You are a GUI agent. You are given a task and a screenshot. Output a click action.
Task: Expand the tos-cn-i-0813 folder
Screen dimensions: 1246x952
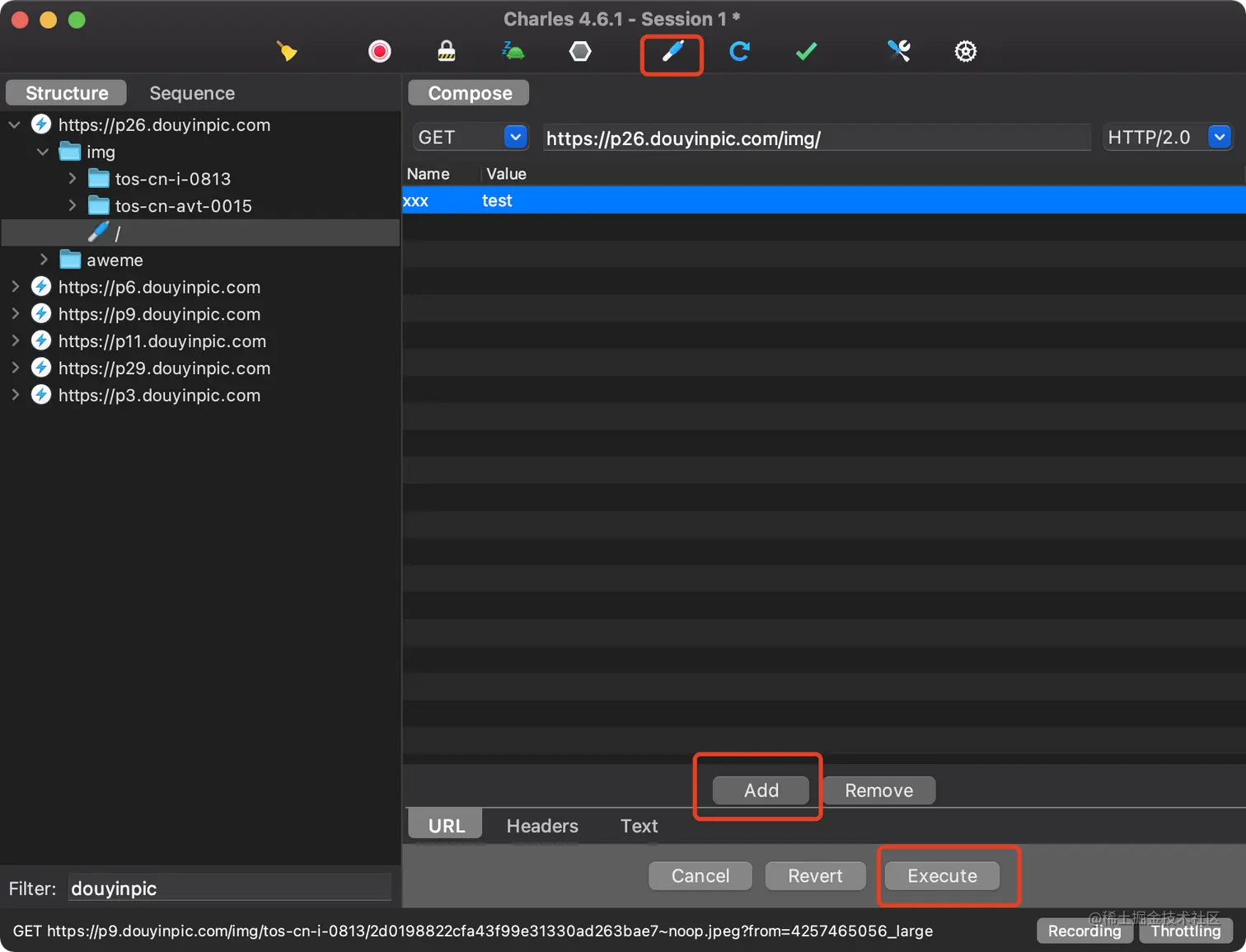[72, 179]
